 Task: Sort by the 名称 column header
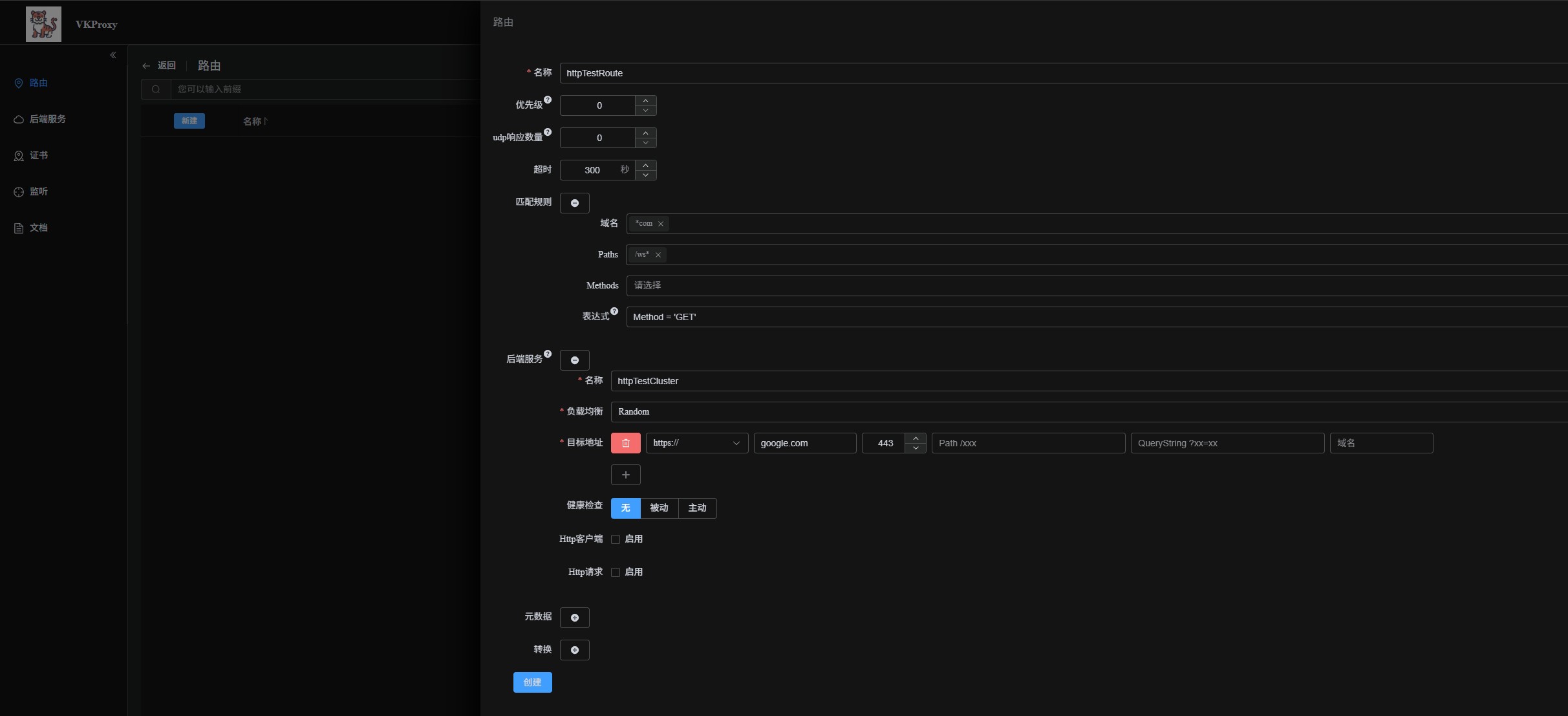(x=255, y=122)
